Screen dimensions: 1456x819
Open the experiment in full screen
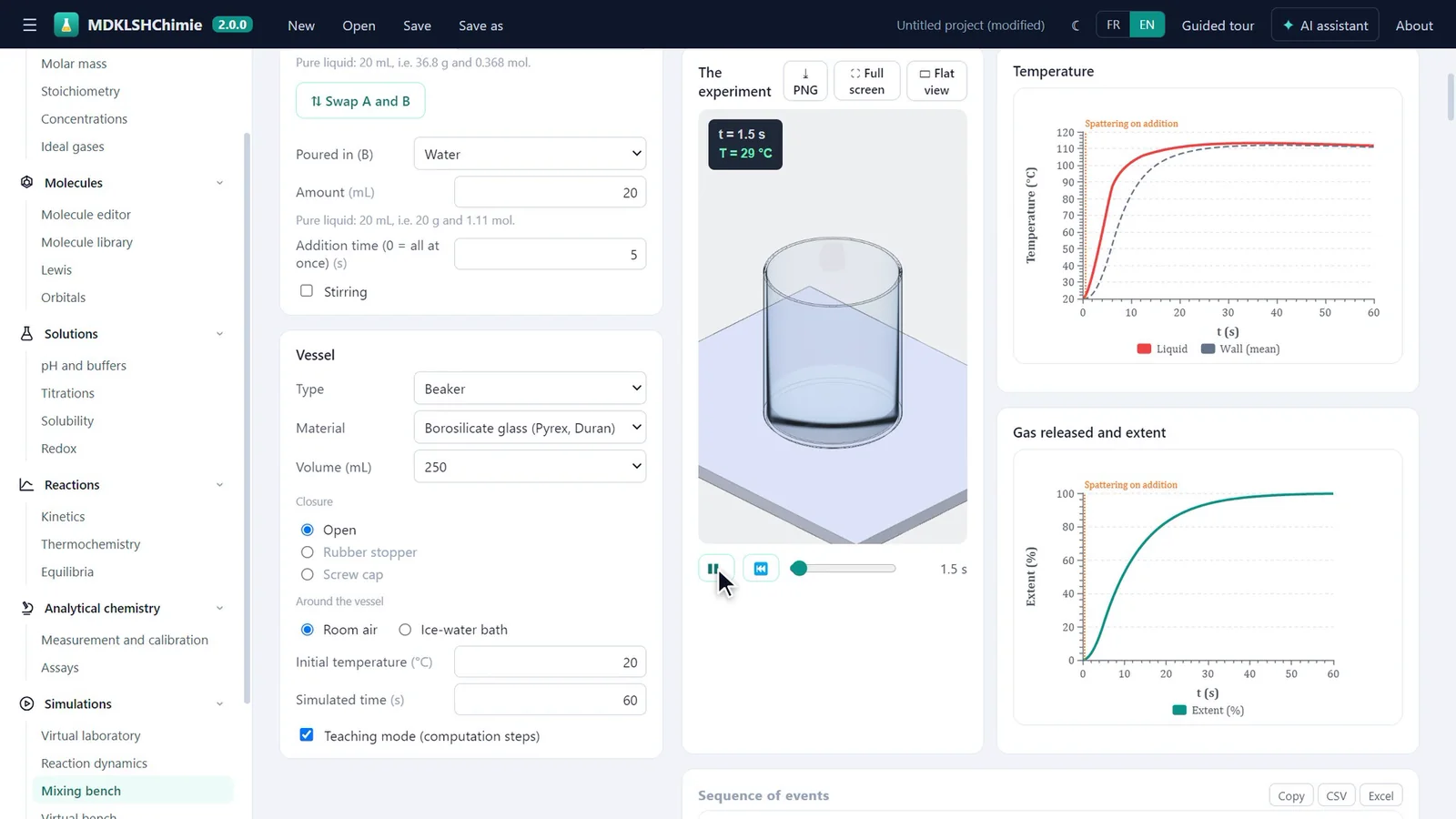point(866,81)
